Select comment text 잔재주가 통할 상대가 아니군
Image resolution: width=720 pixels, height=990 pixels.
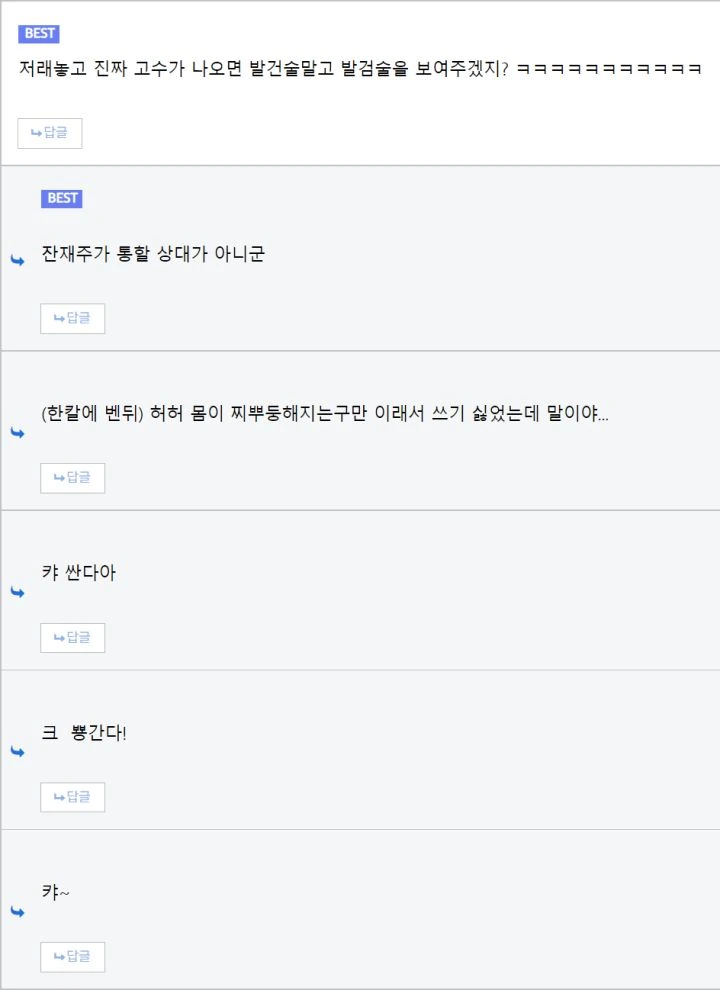(x=153, y=254)
